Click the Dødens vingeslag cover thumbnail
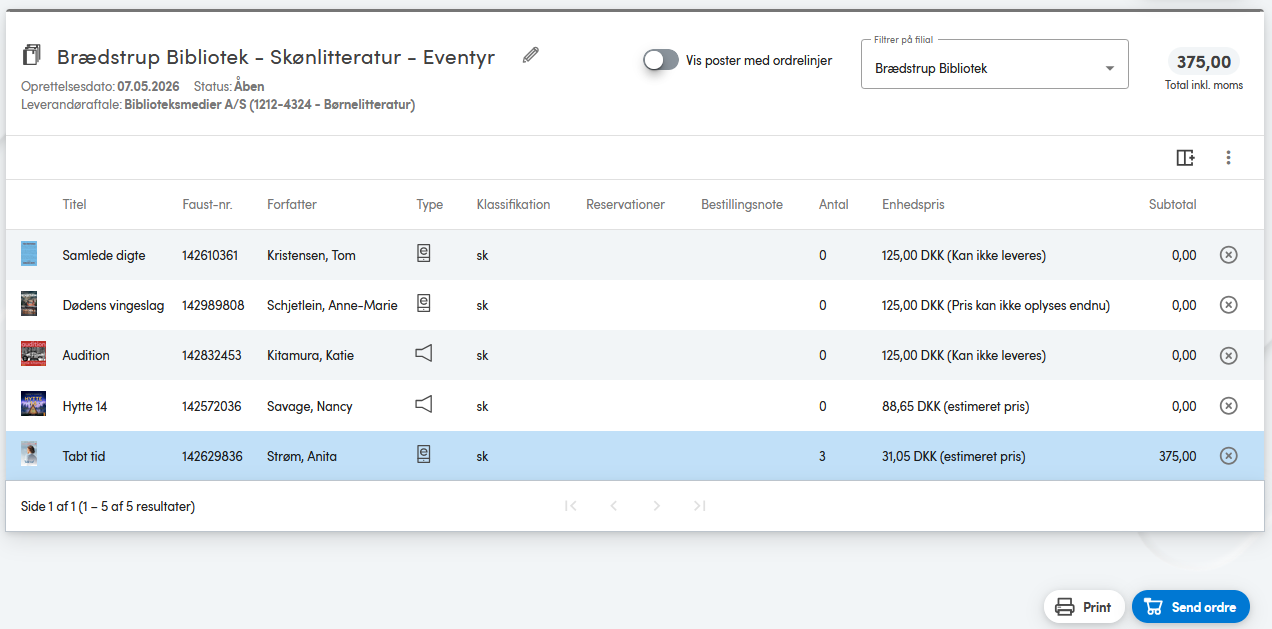The image size is (1272, 629). pyautogui.click(x=29, y=304)
